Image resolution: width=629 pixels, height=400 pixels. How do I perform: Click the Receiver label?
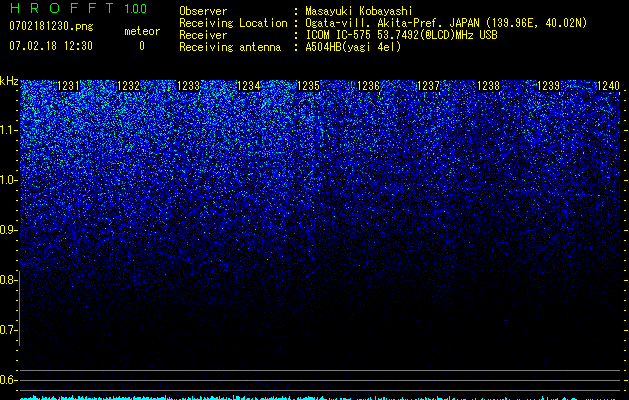click(203, 35)
